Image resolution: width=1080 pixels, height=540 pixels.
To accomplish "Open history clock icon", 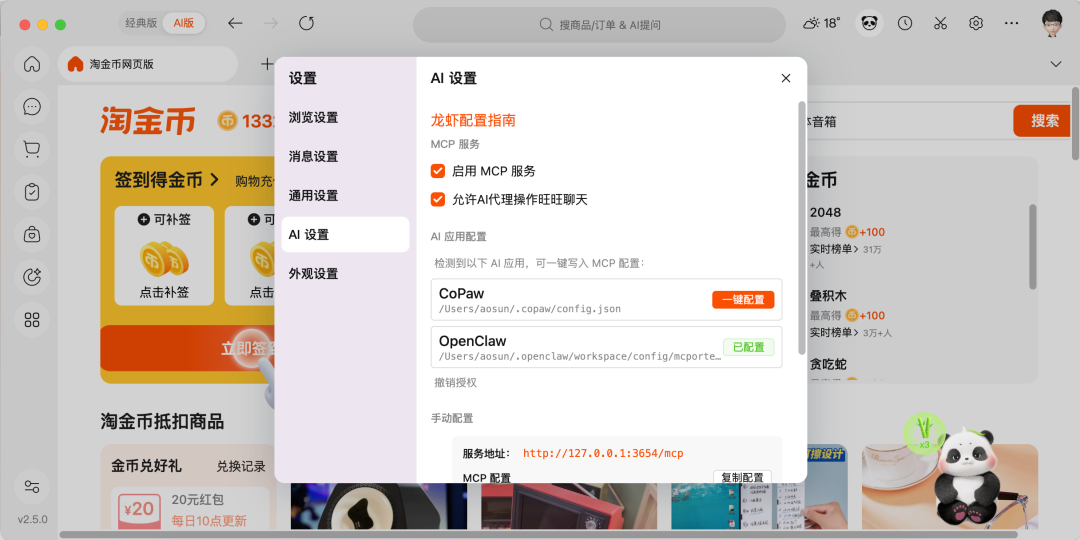I will click(905, 23).
